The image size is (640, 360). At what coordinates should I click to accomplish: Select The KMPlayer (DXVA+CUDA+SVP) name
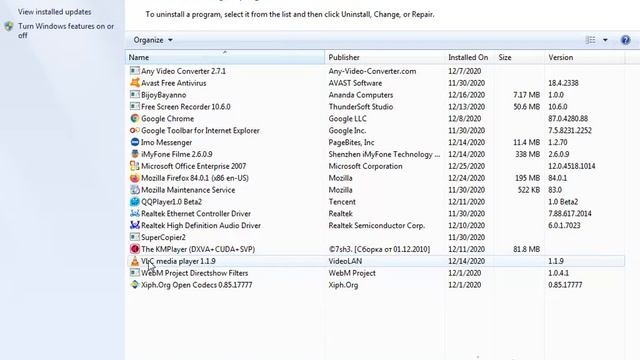coord(198,249)
